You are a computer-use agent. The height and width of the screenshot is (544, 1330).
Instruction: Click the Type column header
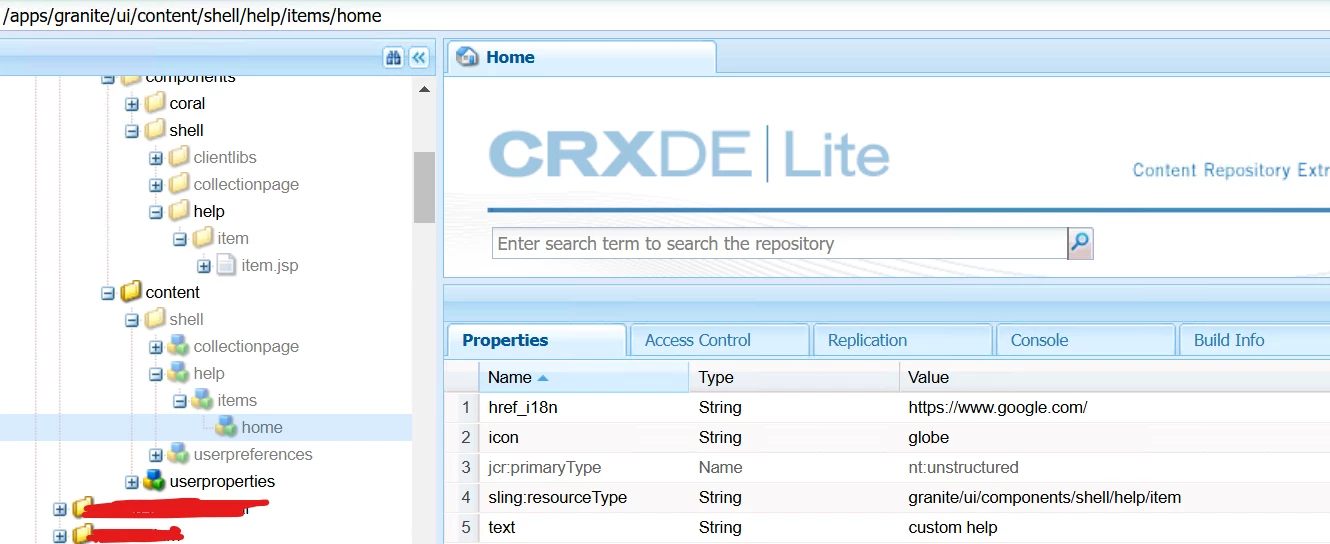pos(794,377)
